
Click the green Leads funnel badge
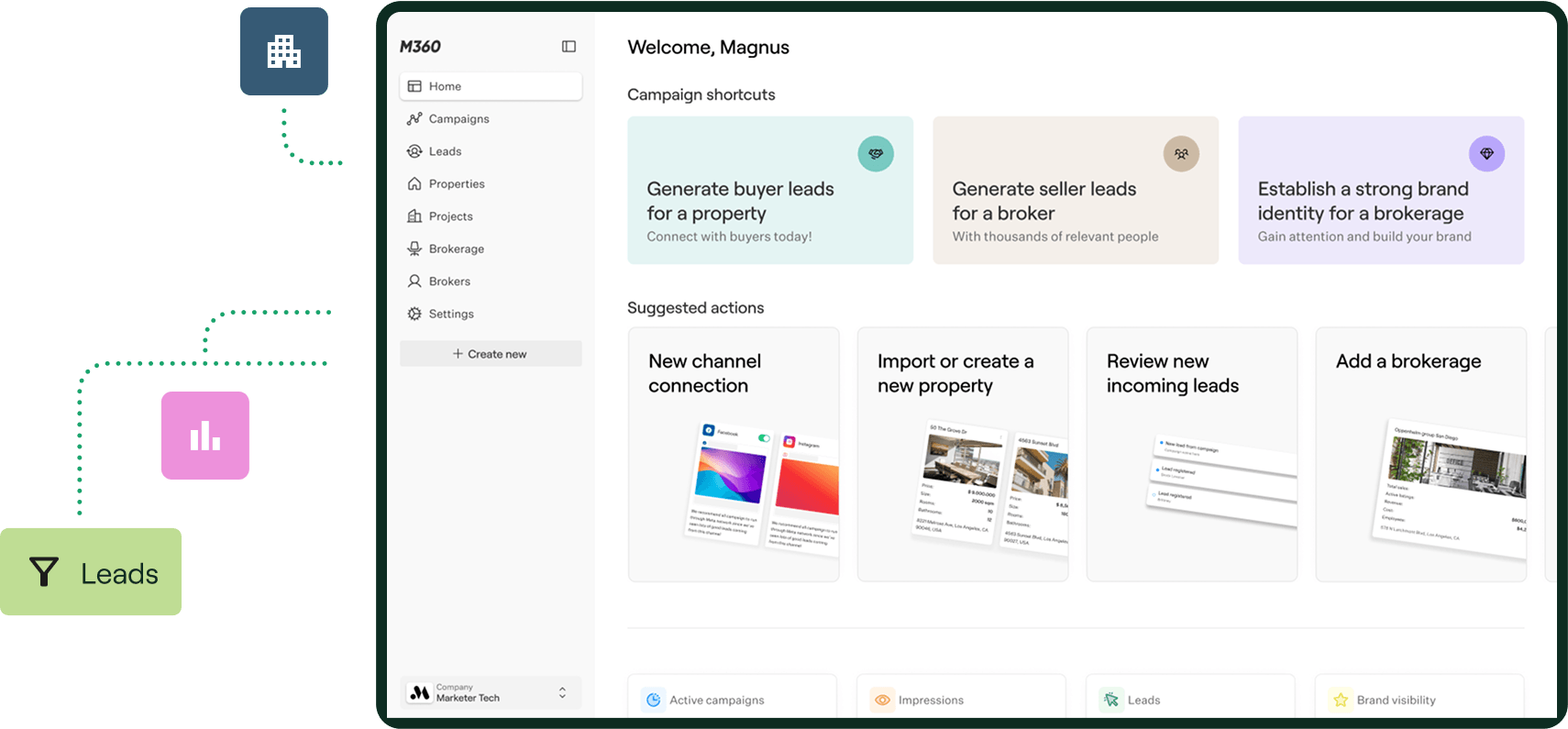pyautogui.click(x=91, y=572)
